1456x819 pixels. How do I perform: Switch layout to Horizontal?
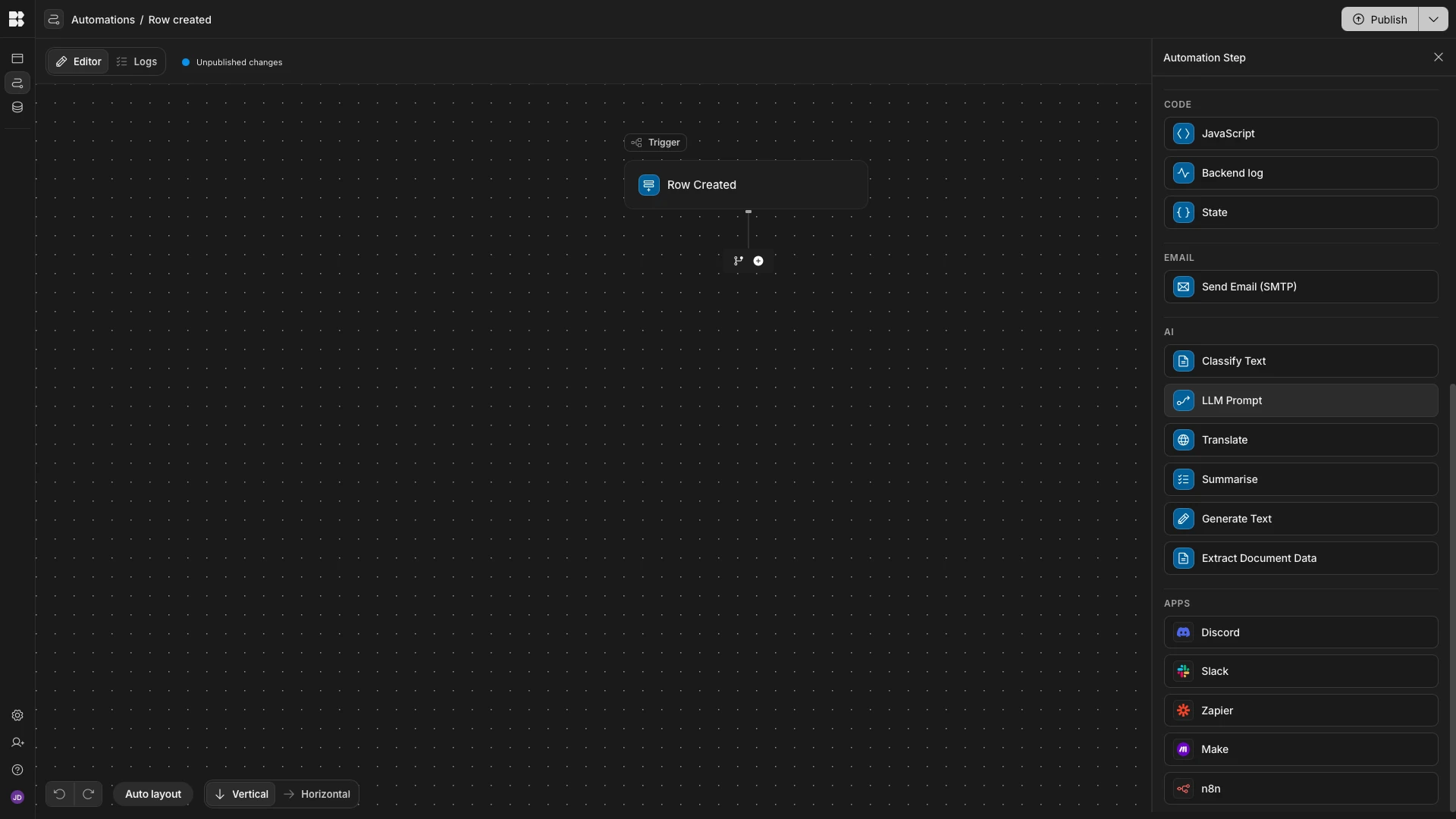point(317,794)
